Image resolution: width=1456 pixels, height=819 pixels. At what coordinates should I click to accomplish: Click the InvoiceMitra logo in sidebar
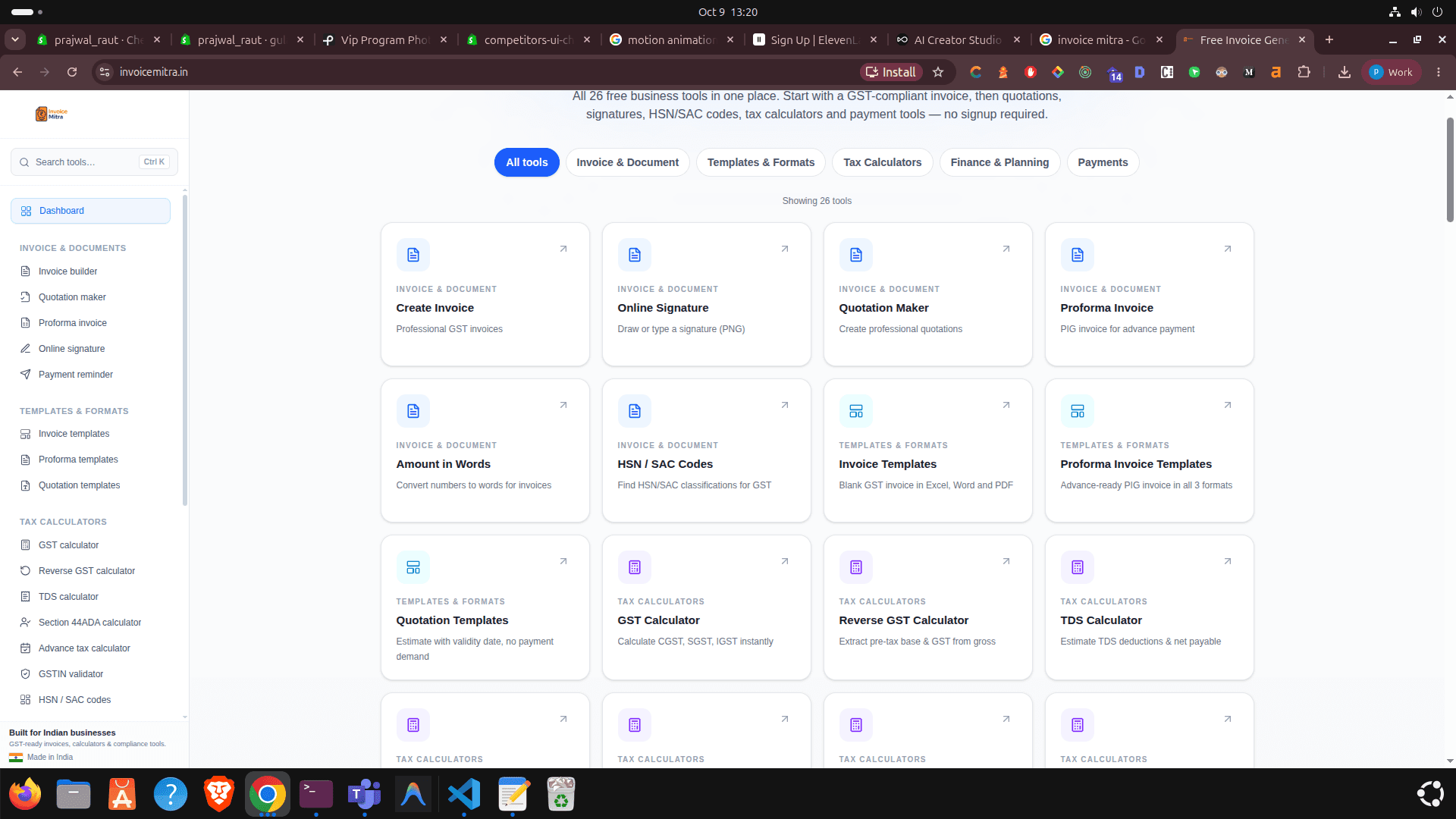(x=52, y=114)
